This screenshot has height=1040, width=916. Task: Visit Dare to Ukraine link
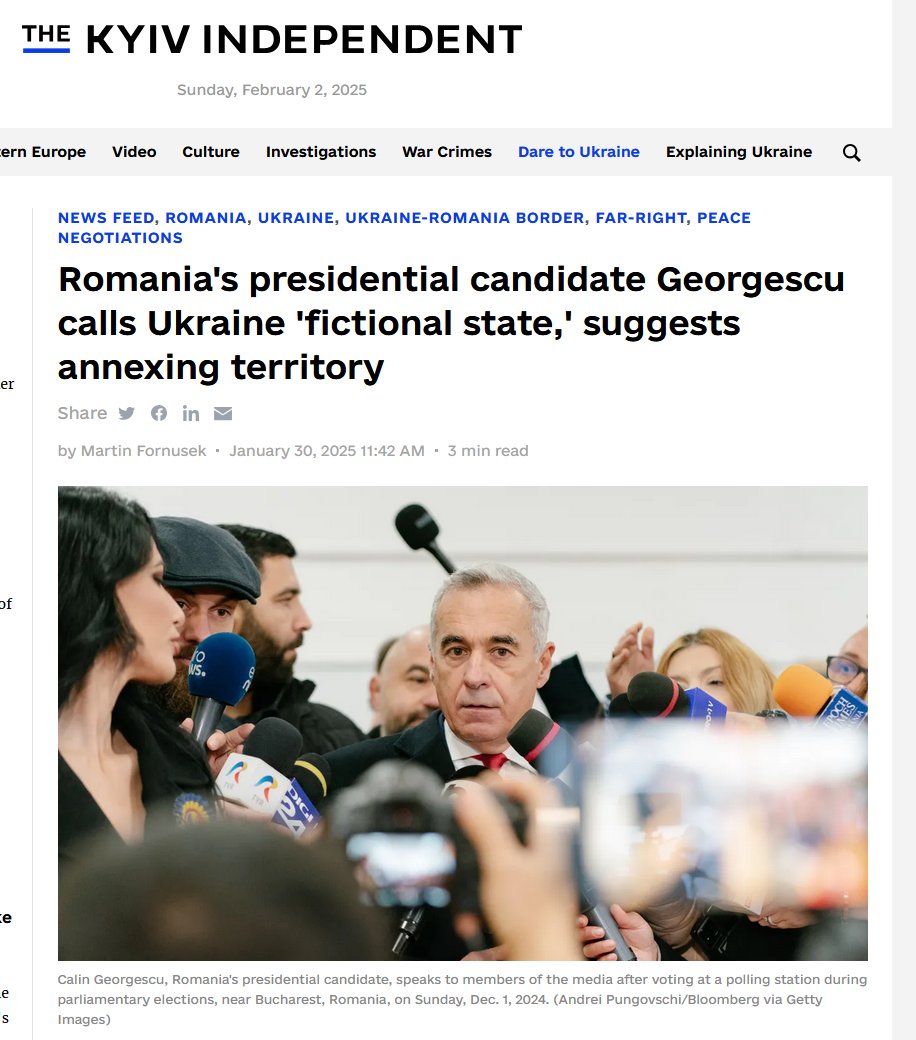(579, 152)
